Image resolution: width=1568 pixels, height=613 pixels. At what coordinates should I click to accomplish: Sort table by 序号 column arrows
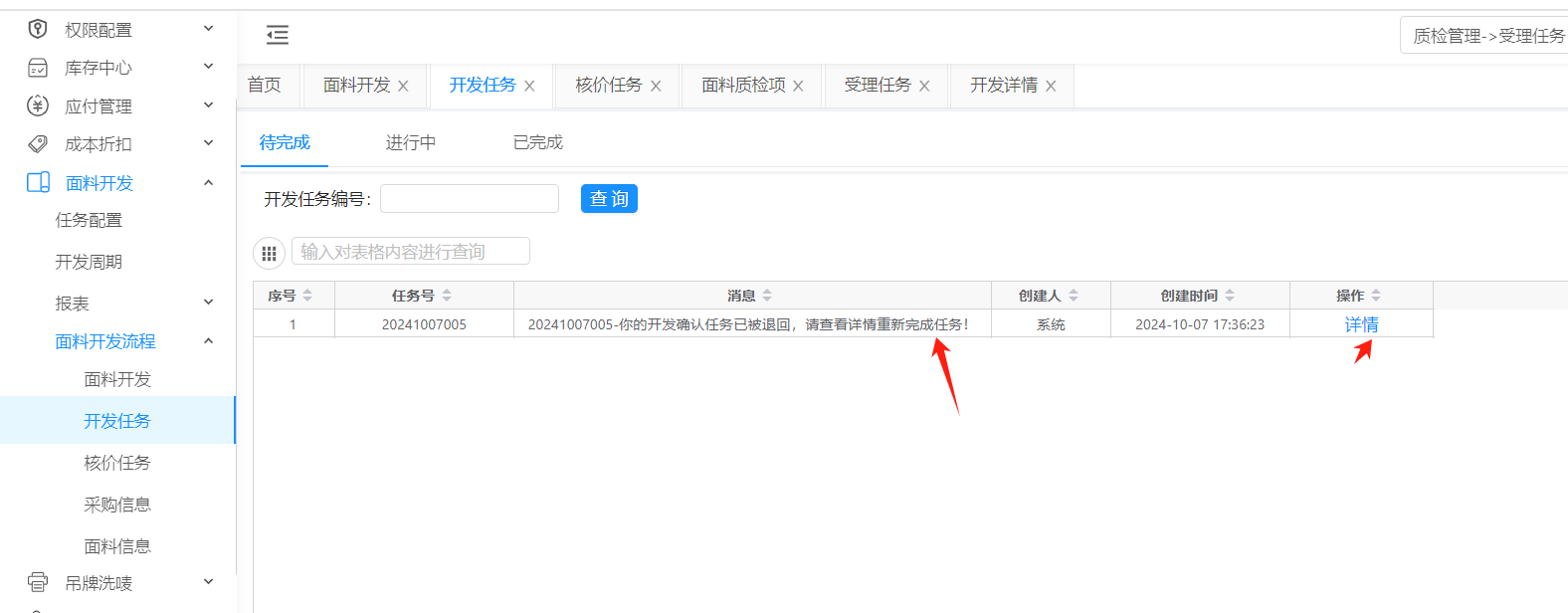pyautogui.click(x=307, y=296)
